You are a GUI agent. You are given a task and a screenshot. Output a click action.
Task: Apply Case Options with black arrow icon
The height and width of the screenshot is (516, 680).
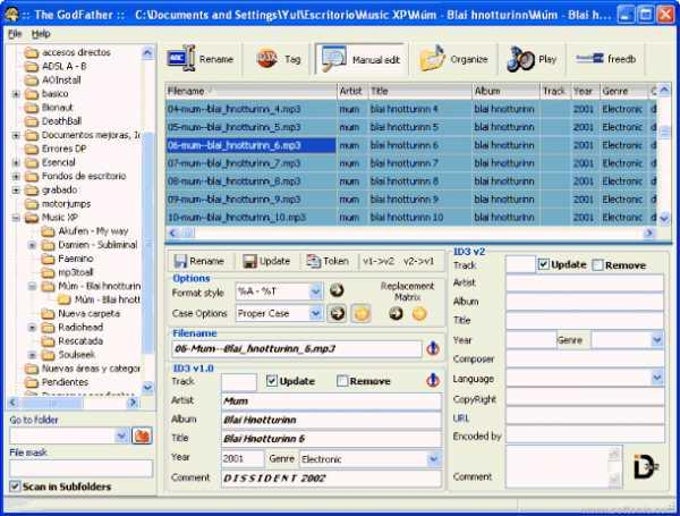(x=337, y=313)
